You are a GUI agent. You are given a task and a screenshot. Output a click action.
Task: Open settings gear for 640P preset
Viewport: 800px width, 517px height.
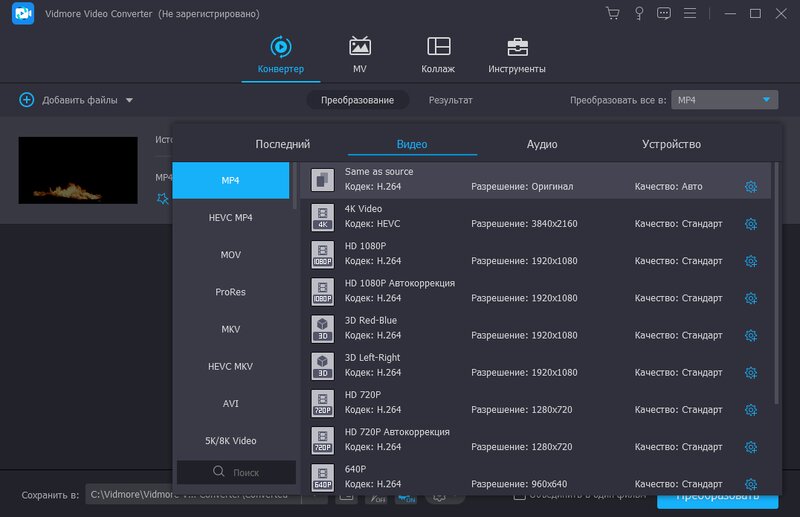click(x=751, y=484)
